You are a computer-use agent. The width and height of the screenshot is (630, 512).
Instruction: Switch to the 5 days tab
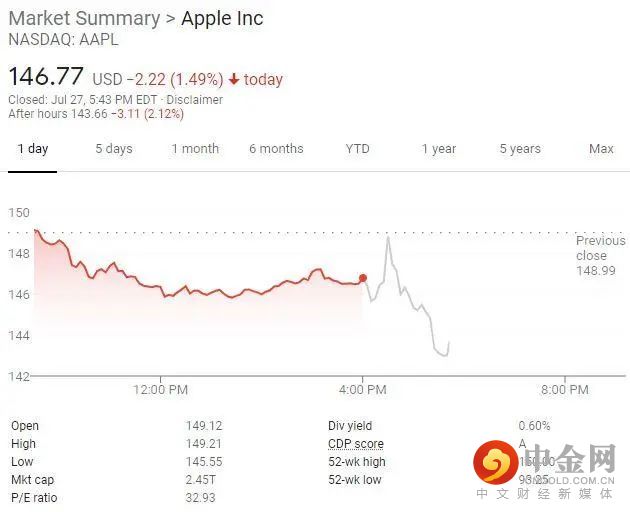114,149
